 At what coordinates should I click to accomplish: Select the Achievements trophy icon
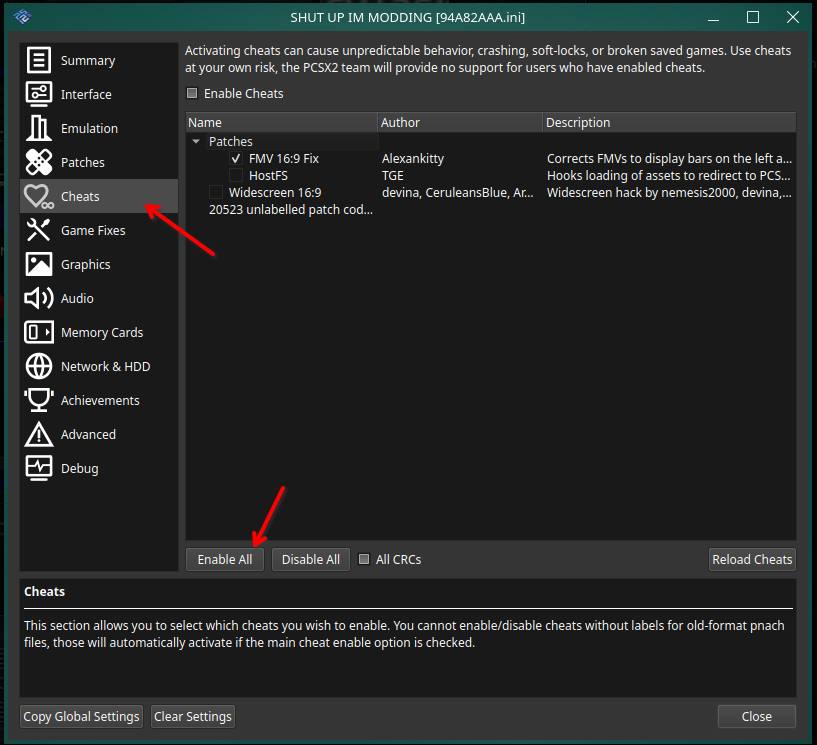click(39, 400)
